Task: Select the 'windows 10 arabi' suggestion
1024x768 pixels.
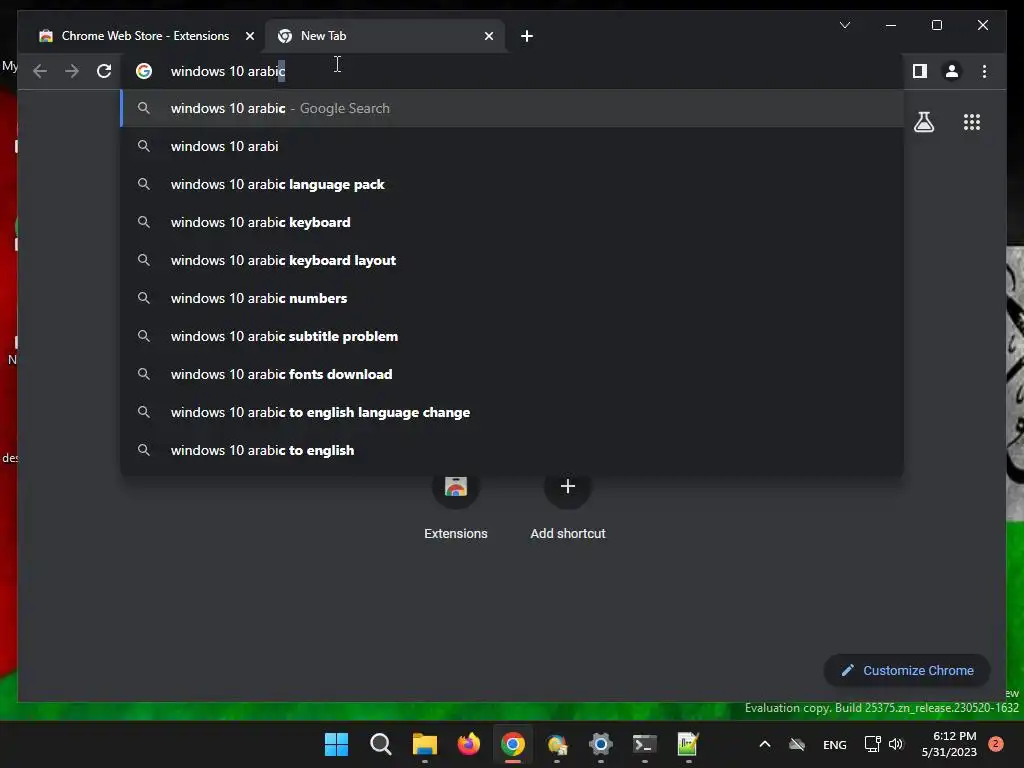Action: click(512, 146)
